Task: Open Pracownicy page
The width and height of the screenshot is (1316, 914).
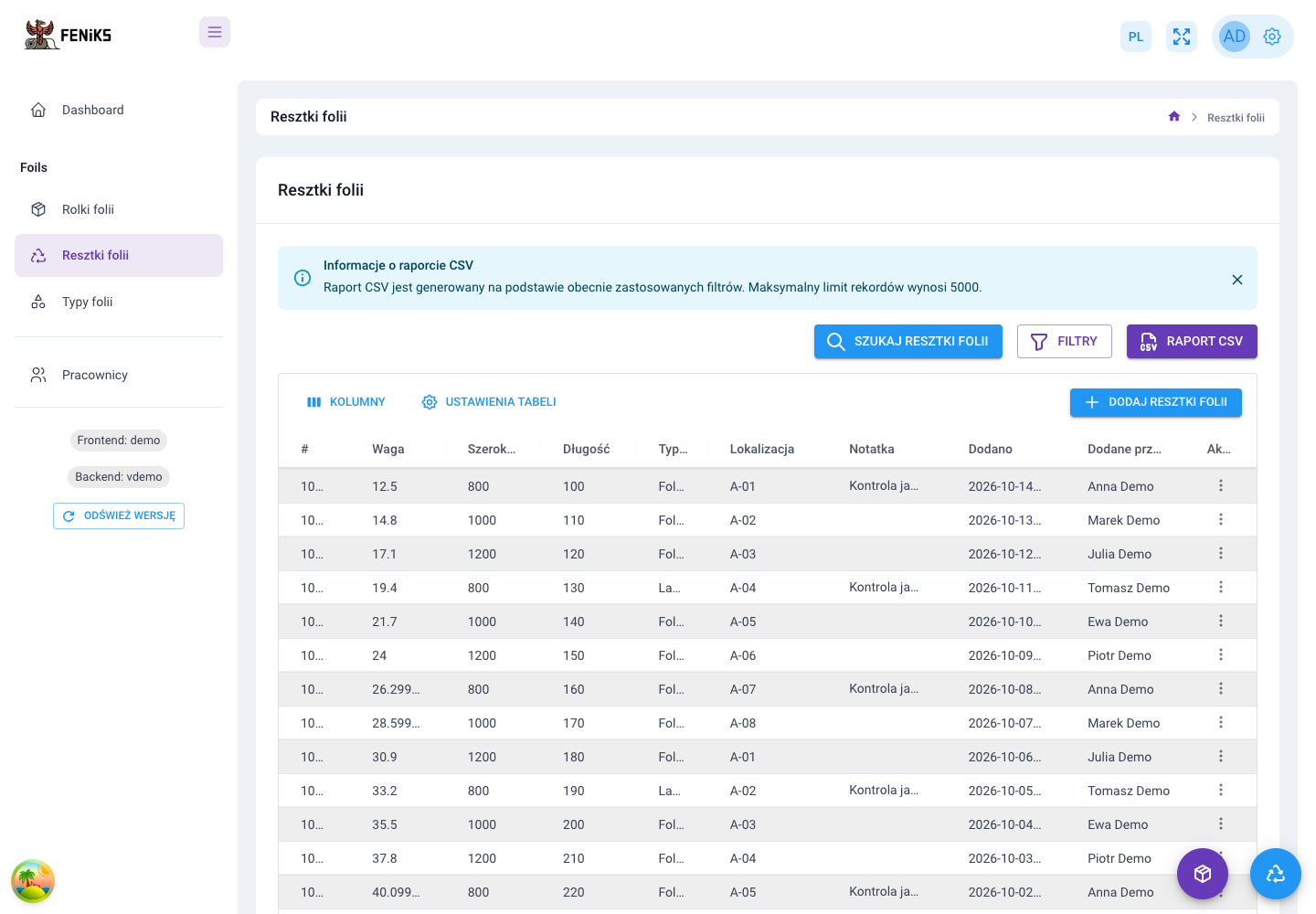Action: tap(119, 375)
